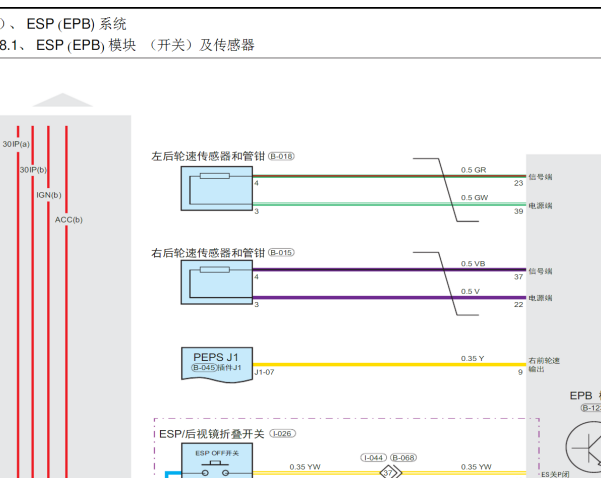The image size is (601, 478).
Task: Click the ESP/后视镜折叠开关 label
Action: [x=212, y=434]
